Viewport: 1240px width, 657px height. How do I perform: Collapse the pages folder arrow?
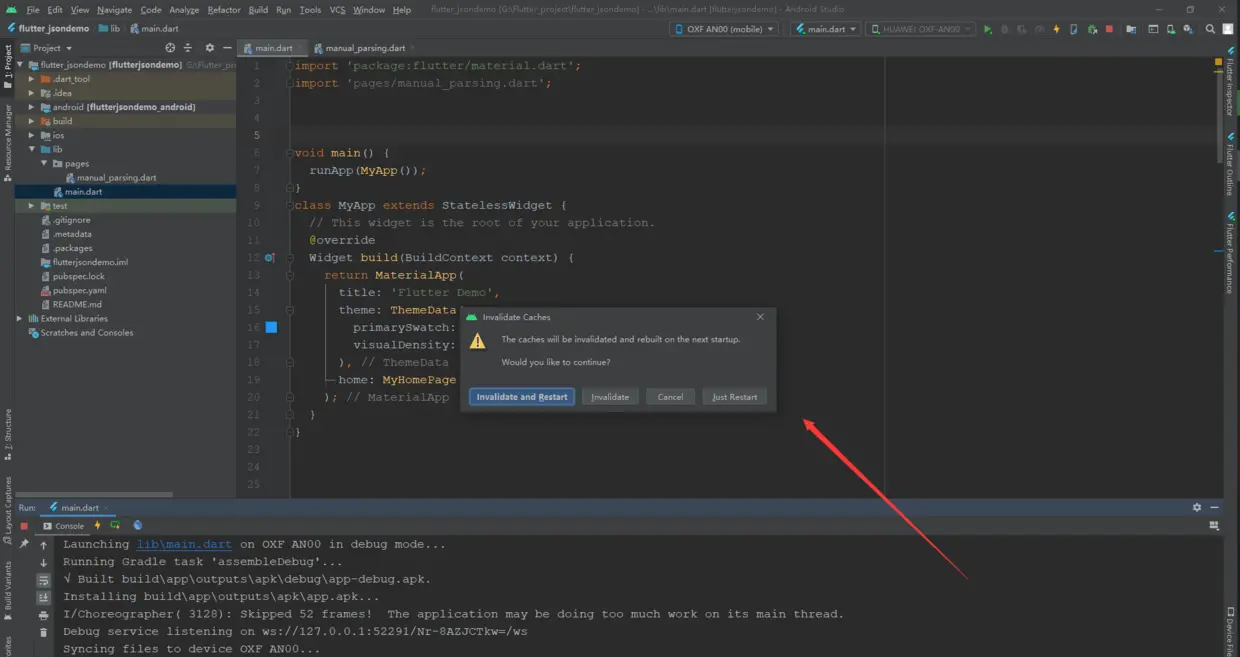[x=44, y=163]
